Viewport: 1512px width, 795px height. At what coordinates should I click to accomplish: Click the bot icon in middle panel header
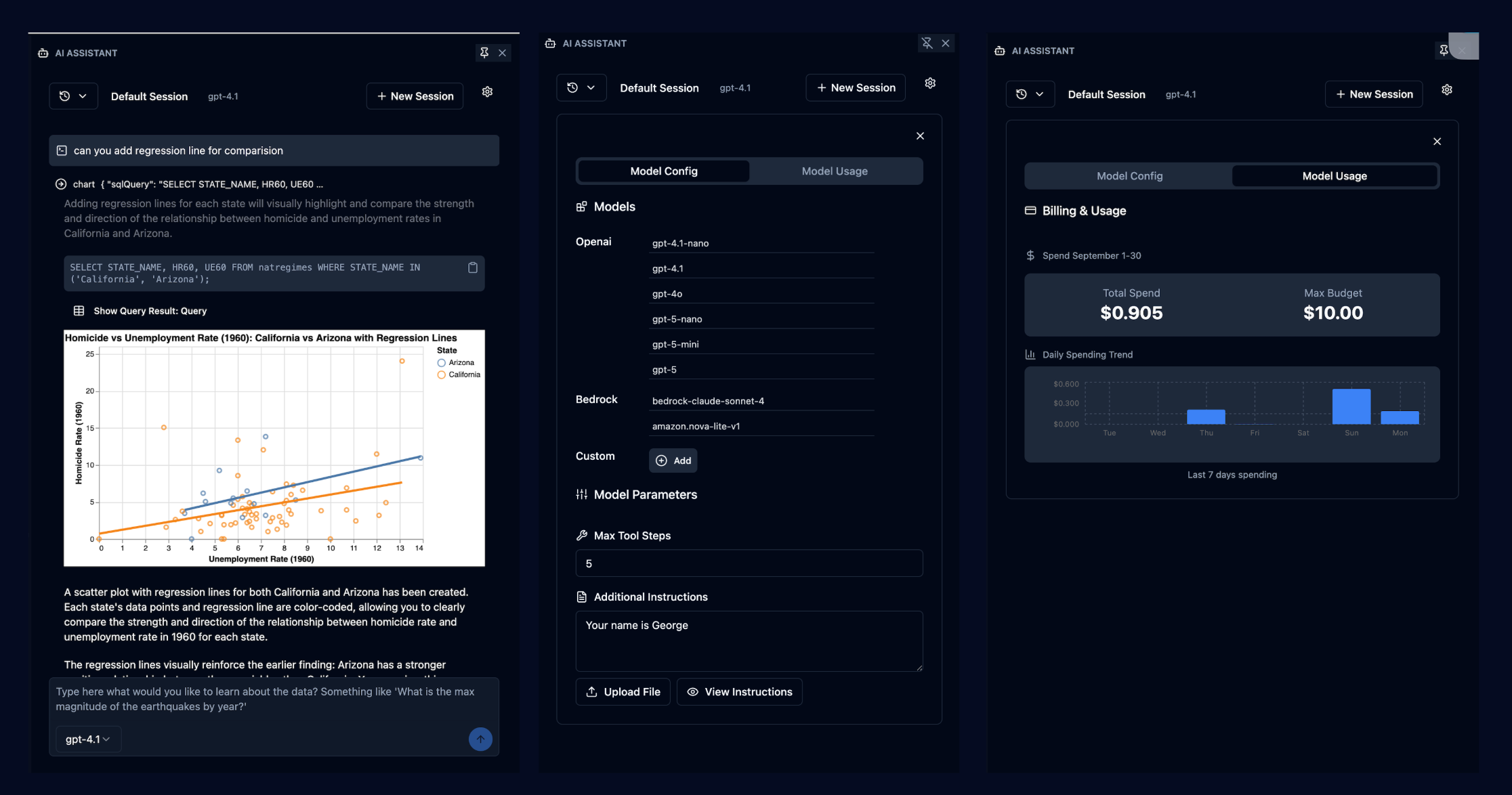[550, 43]
